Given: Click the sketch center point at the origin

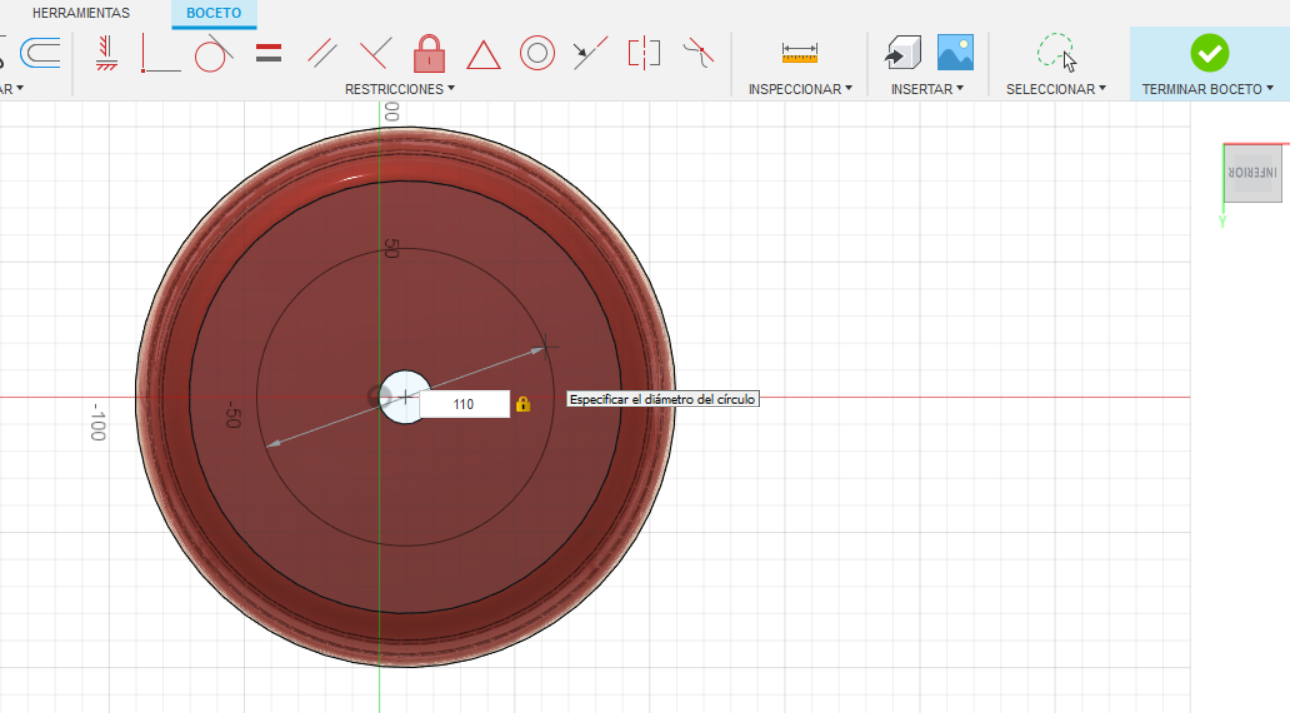Looking at the screenshot, I should point(380,397).
